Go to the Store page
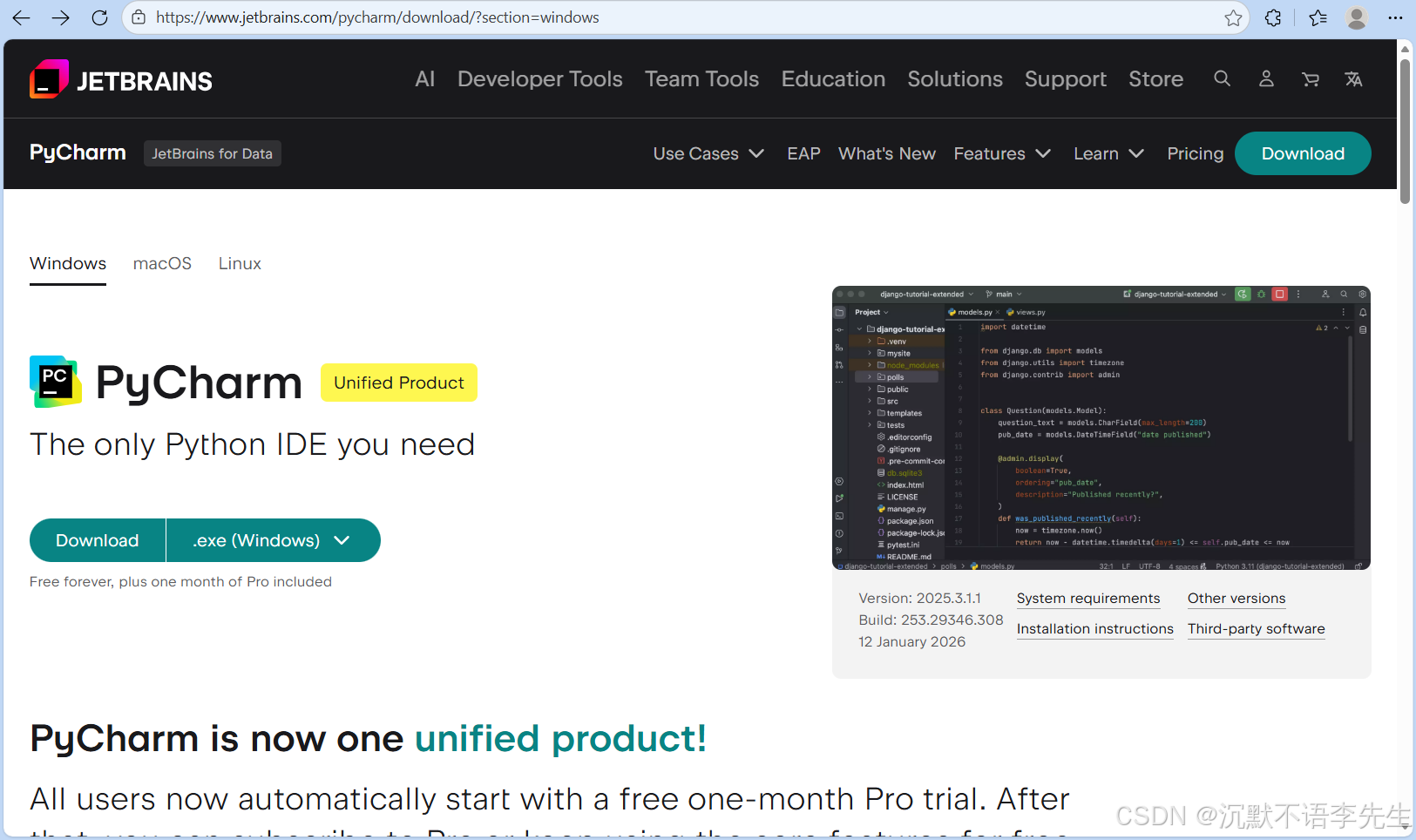 [1155, 78]
